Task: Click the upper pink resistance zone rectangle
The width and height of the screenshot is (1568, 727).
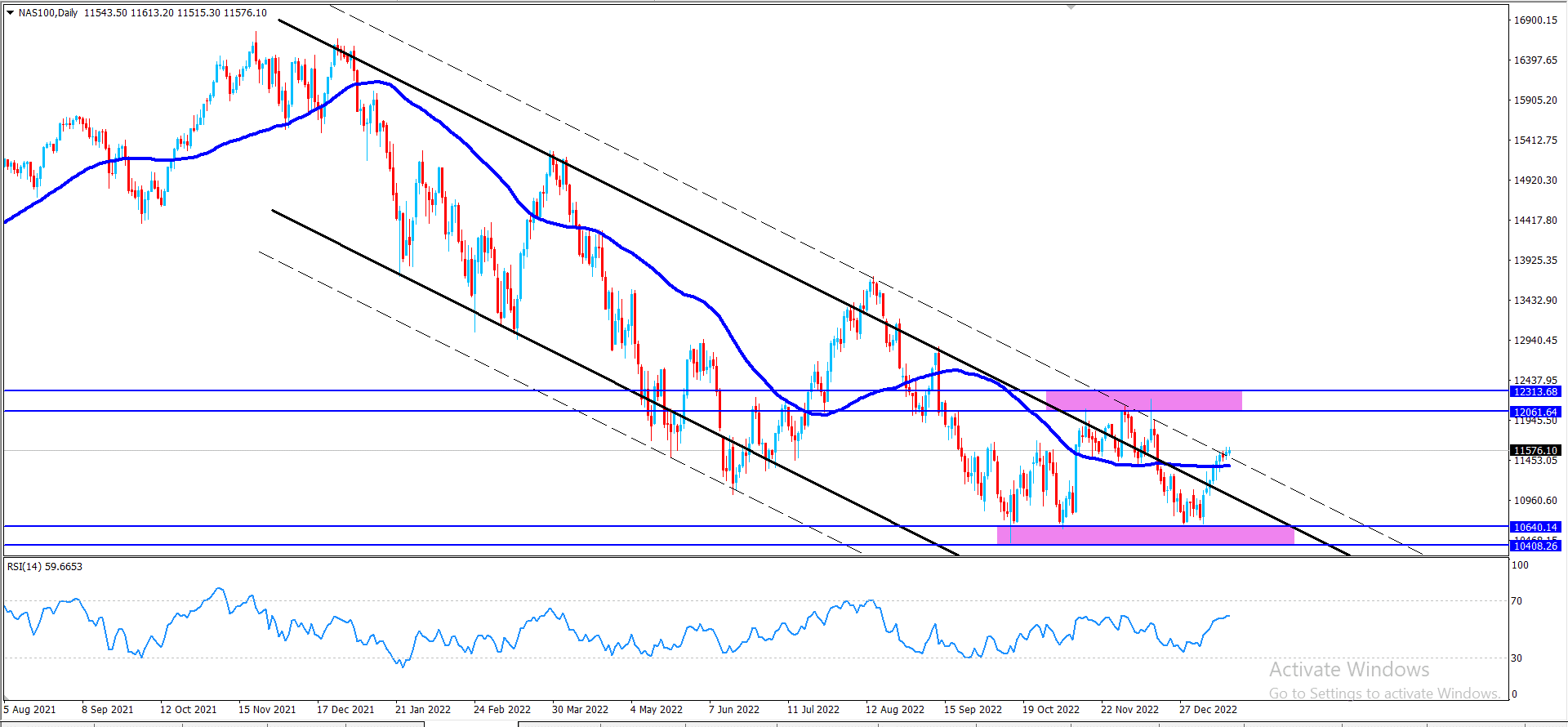Action: (1143, 400)
